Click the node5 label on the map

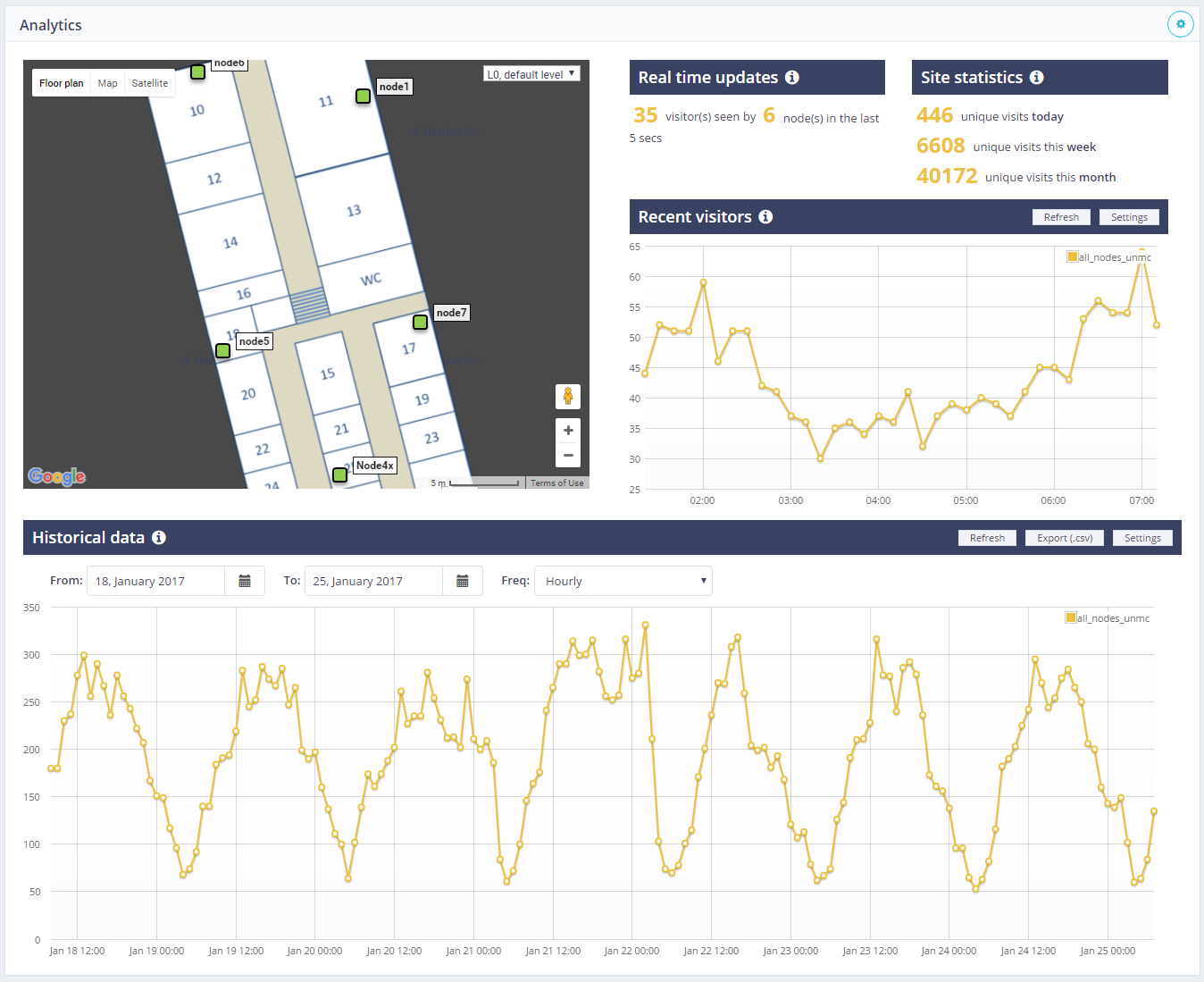tap(254, 341)
